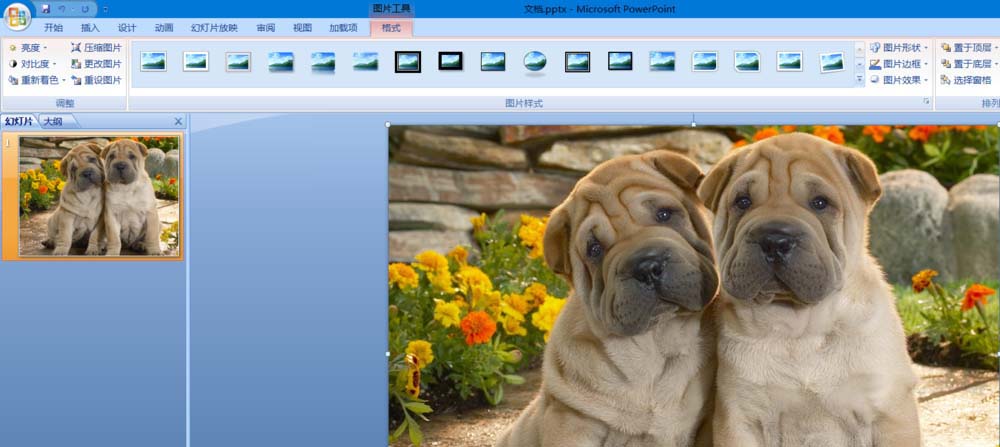1000x447 pixels.
Task: Go to the 幻灯片放映 tab
Action: click(214, 27)
